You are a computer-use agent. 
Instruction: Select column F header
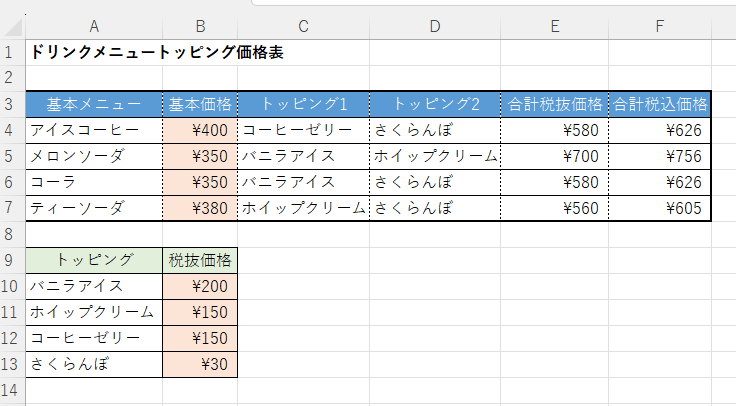[x=660, y=26]
